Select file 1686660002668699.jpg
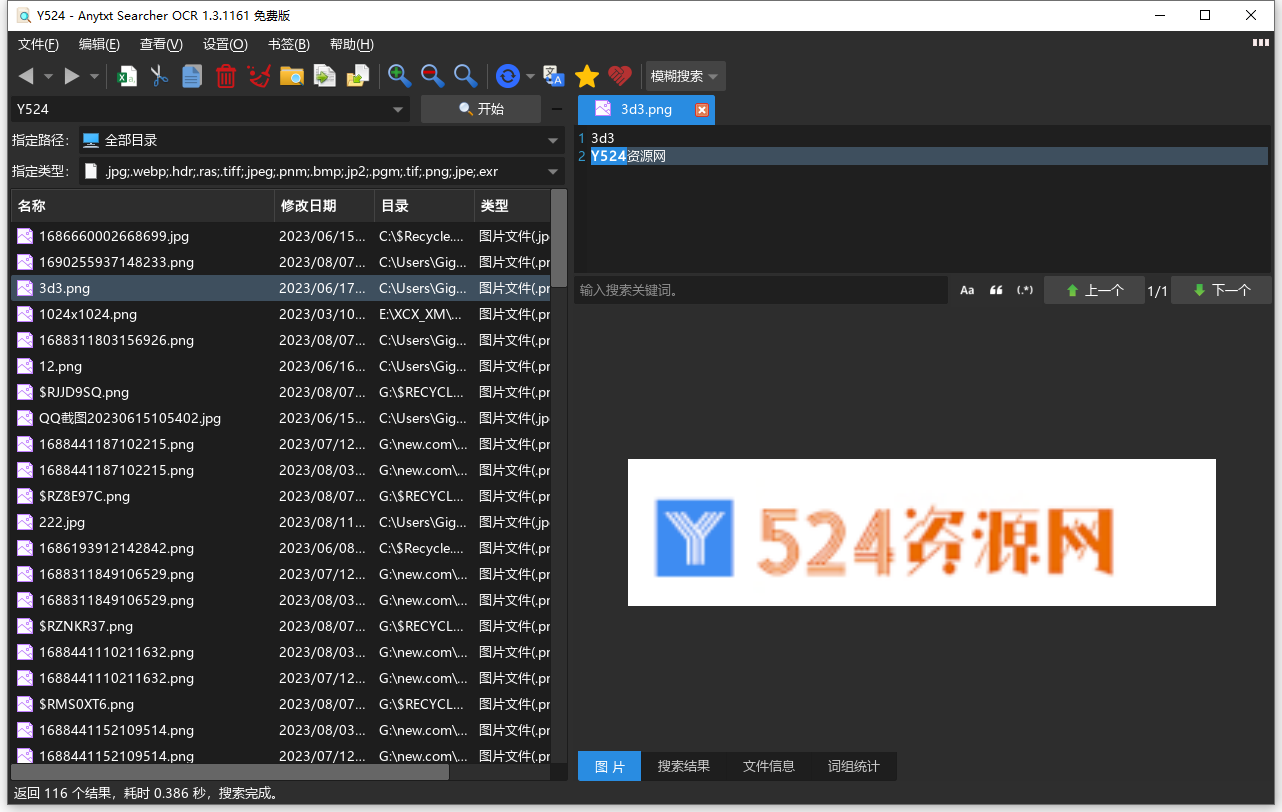The width and height of the screenshot is (1282, 812). tap(280, 236)
